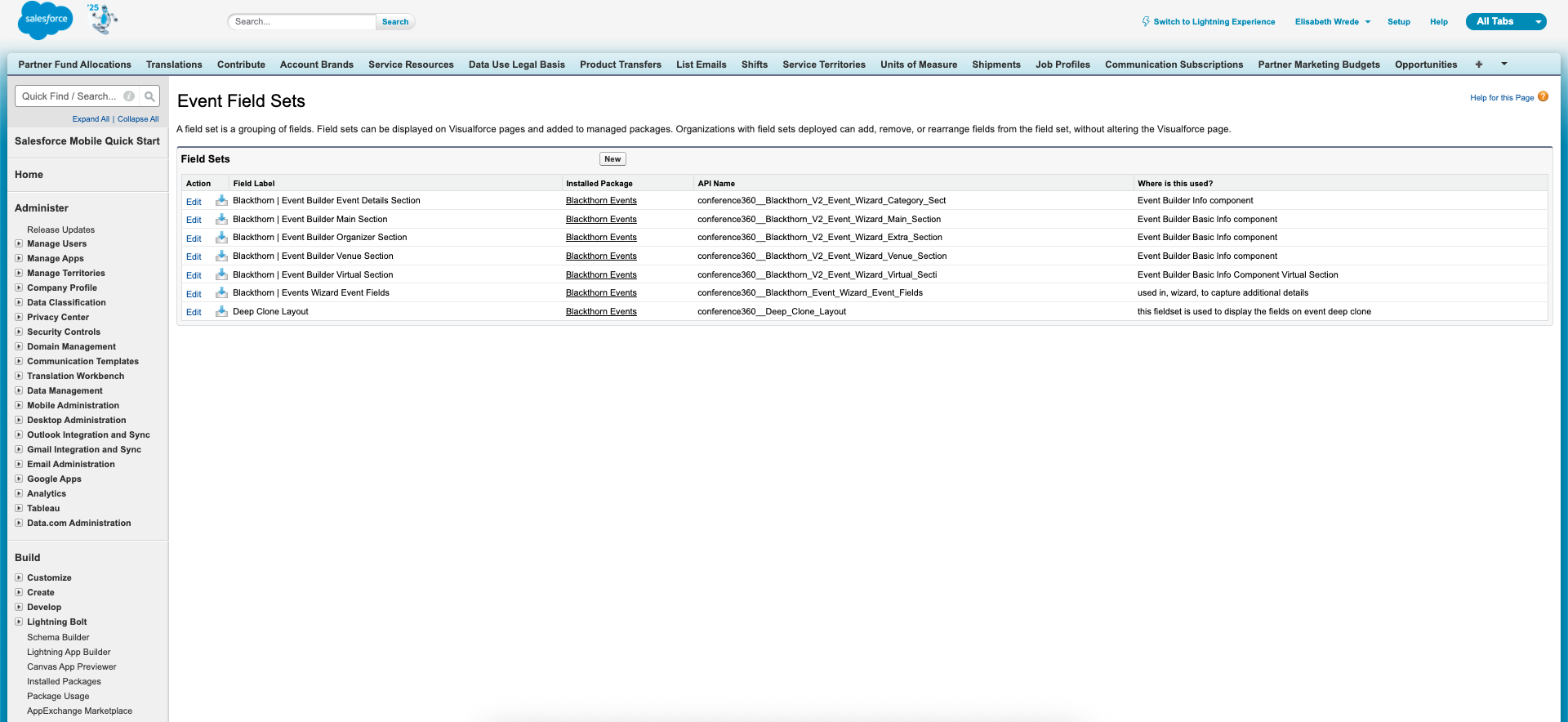Edit the Event Builder Main Section field set

point(194,220)
